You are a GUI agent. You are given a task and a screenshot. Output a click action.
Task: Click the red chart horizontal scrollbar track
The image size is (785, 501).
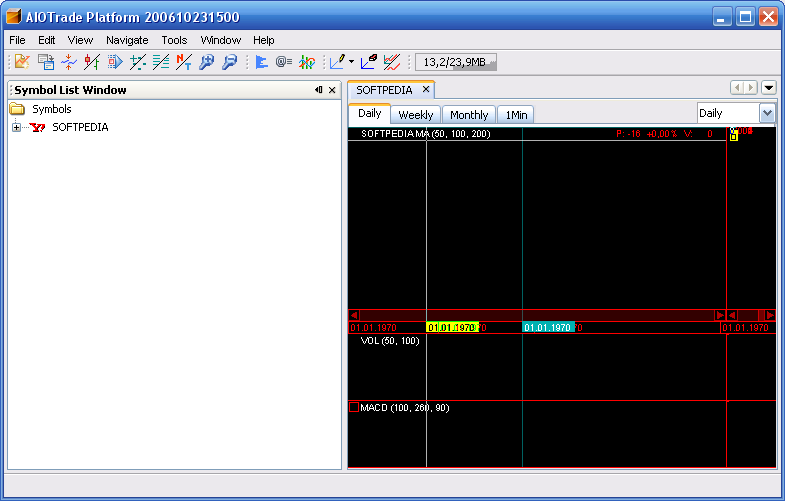pos(537,315)
